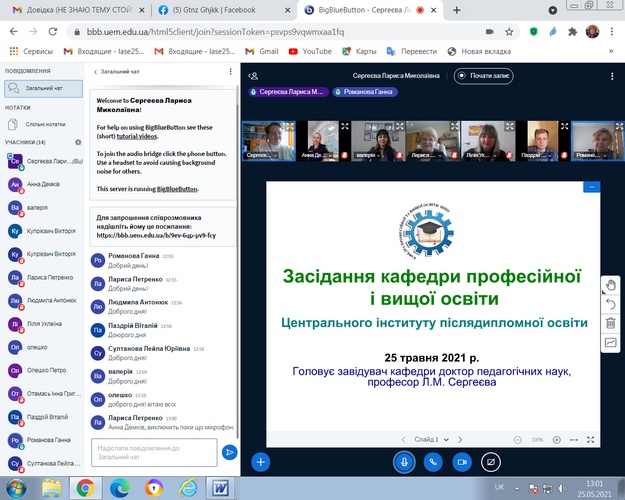Open the chat options three-dot menu

[228, 72]
